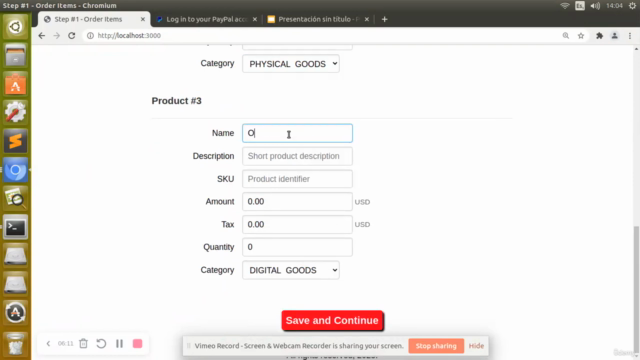This screenshot has height=360, width=640.
Task: Close the Step #1 - Order Items tab
Action: point(143,19)
